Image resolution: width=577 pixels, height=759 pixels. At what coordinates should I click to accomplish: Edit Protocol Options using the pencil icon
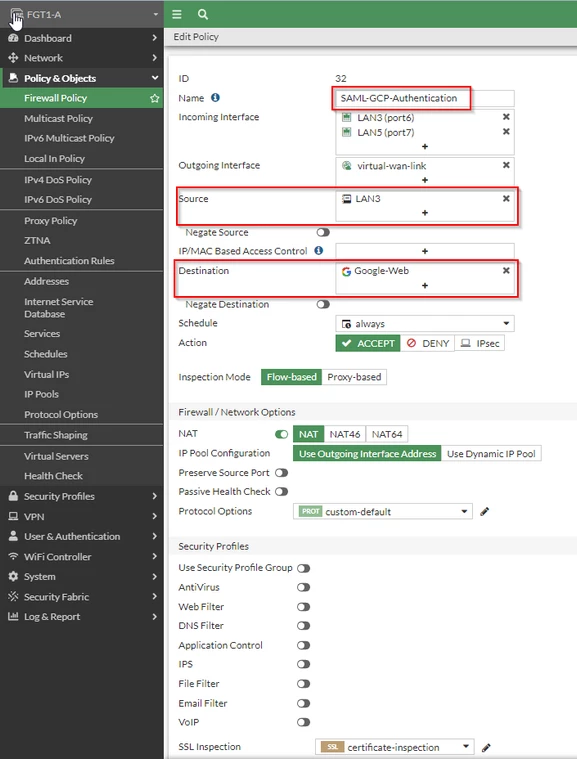coord(485,512)
